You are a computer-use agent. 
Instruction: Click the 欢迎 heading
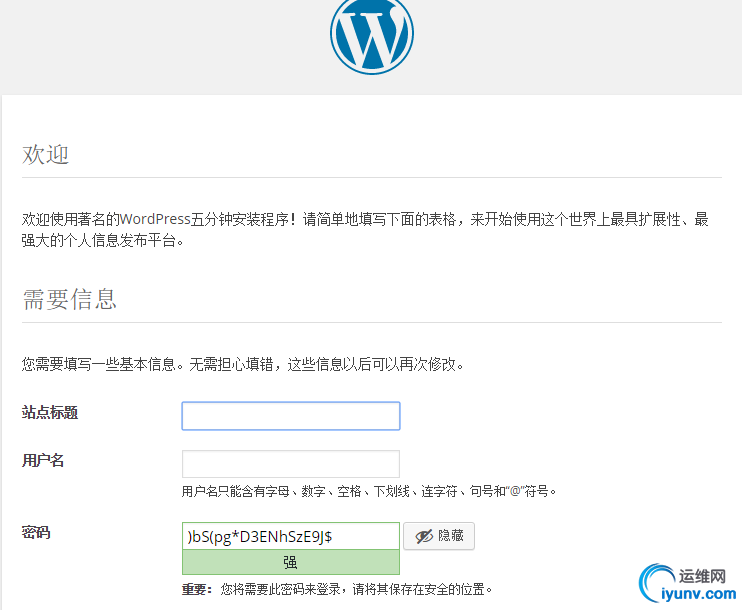click(45, 155)
